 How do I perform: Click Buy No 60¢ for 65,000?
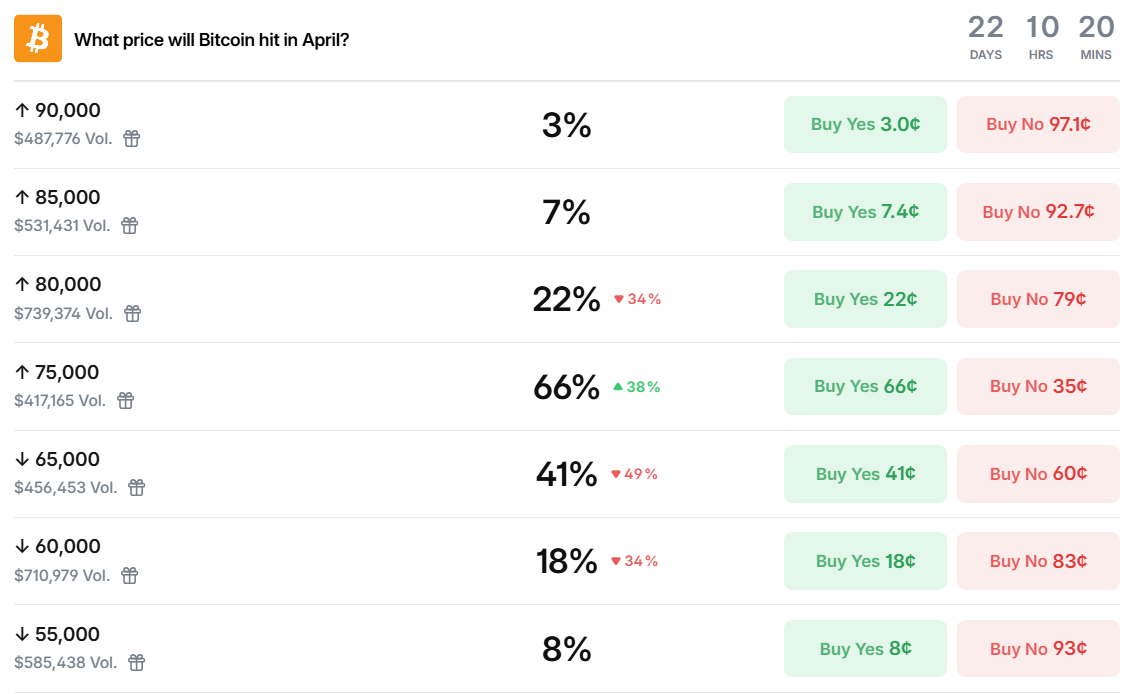click(x=1038, y=474)
